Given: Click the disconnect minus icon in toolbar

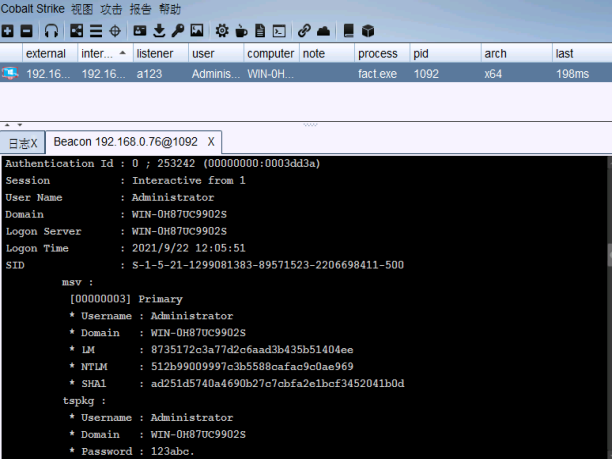Looking at the screenshot, I should tap(26, 31).
